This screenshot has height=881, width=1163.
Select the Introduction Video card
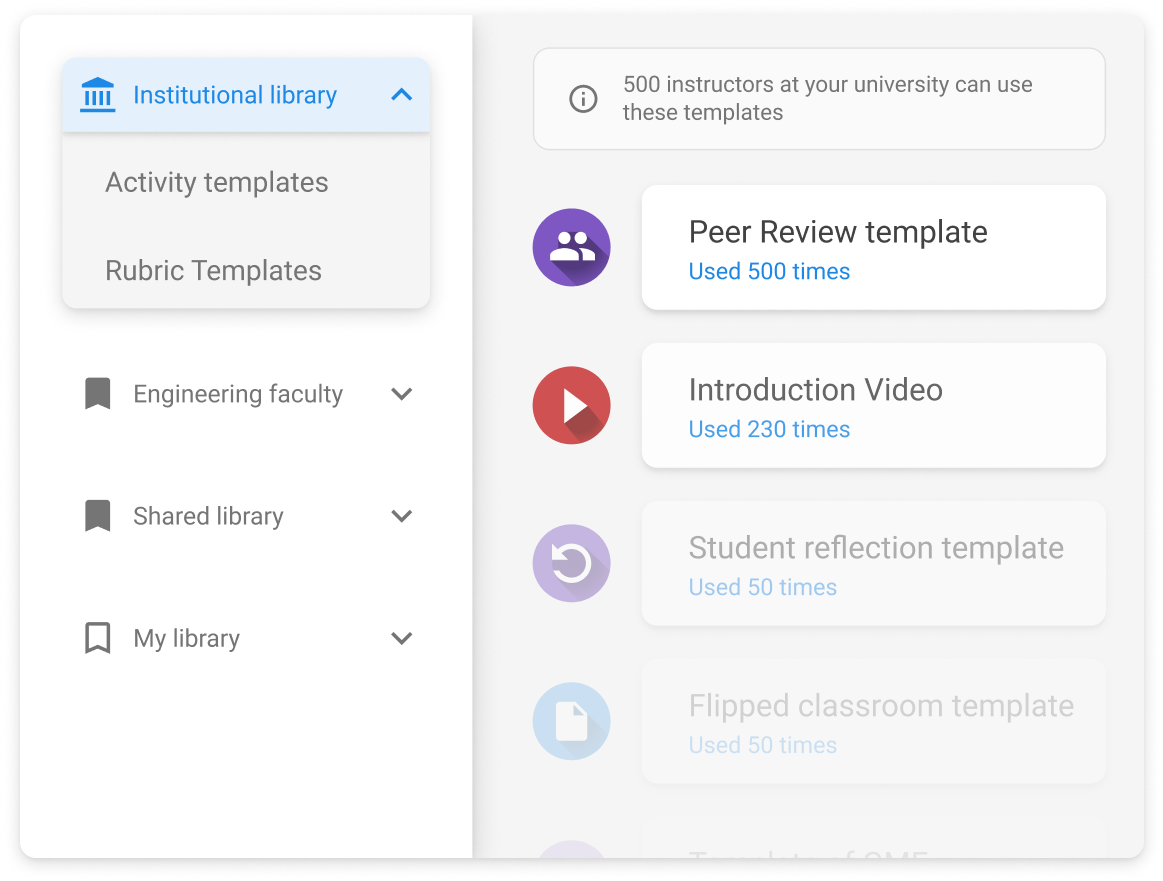[873, 405]
